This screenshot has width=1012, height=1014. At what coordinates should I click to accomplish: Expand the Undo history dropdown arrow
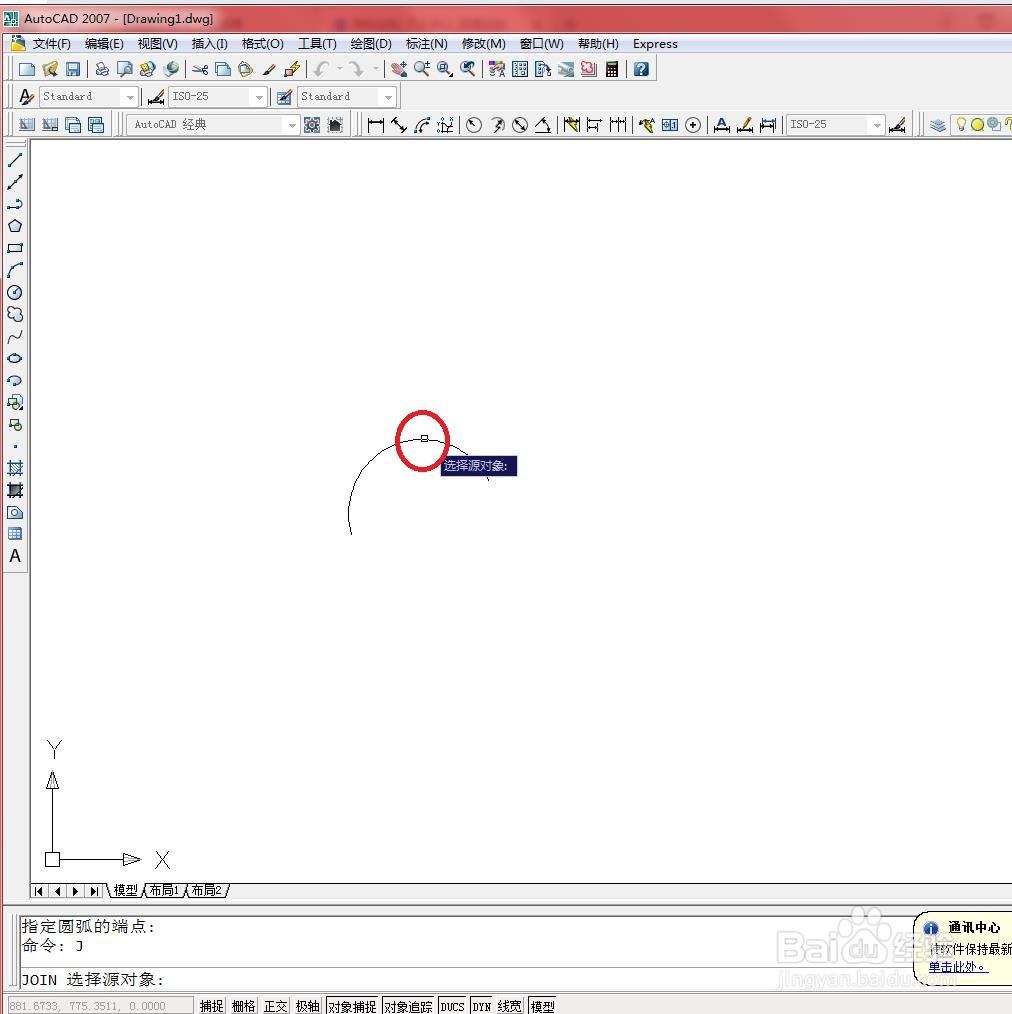[339, 69]
